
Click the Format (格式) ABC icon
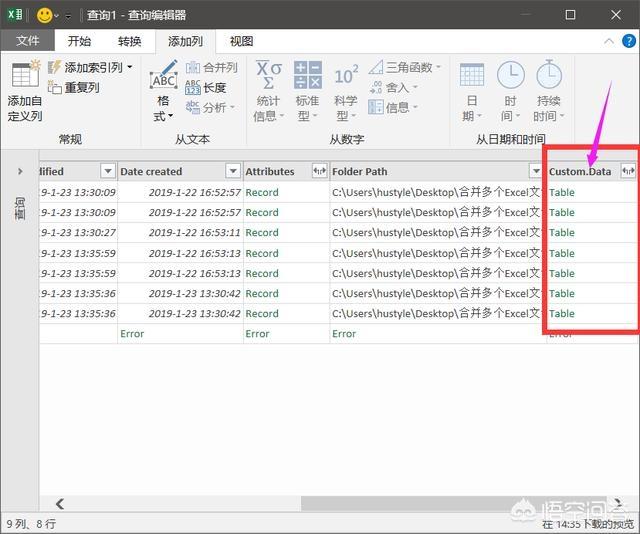[164, 76]
